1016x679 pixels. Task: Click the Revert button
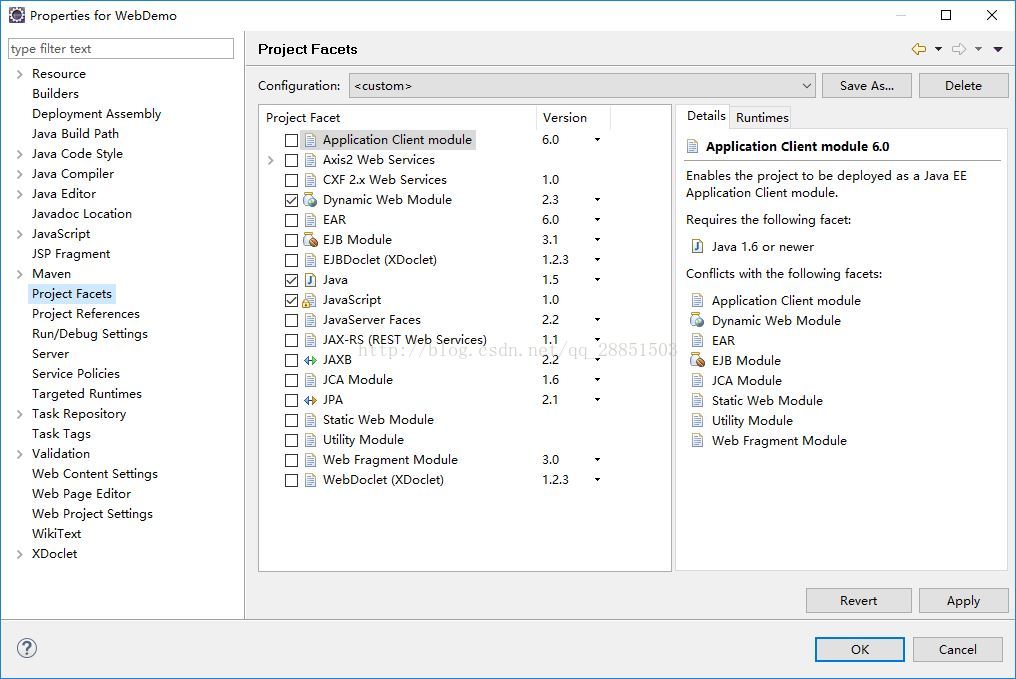tap(859, 601)
